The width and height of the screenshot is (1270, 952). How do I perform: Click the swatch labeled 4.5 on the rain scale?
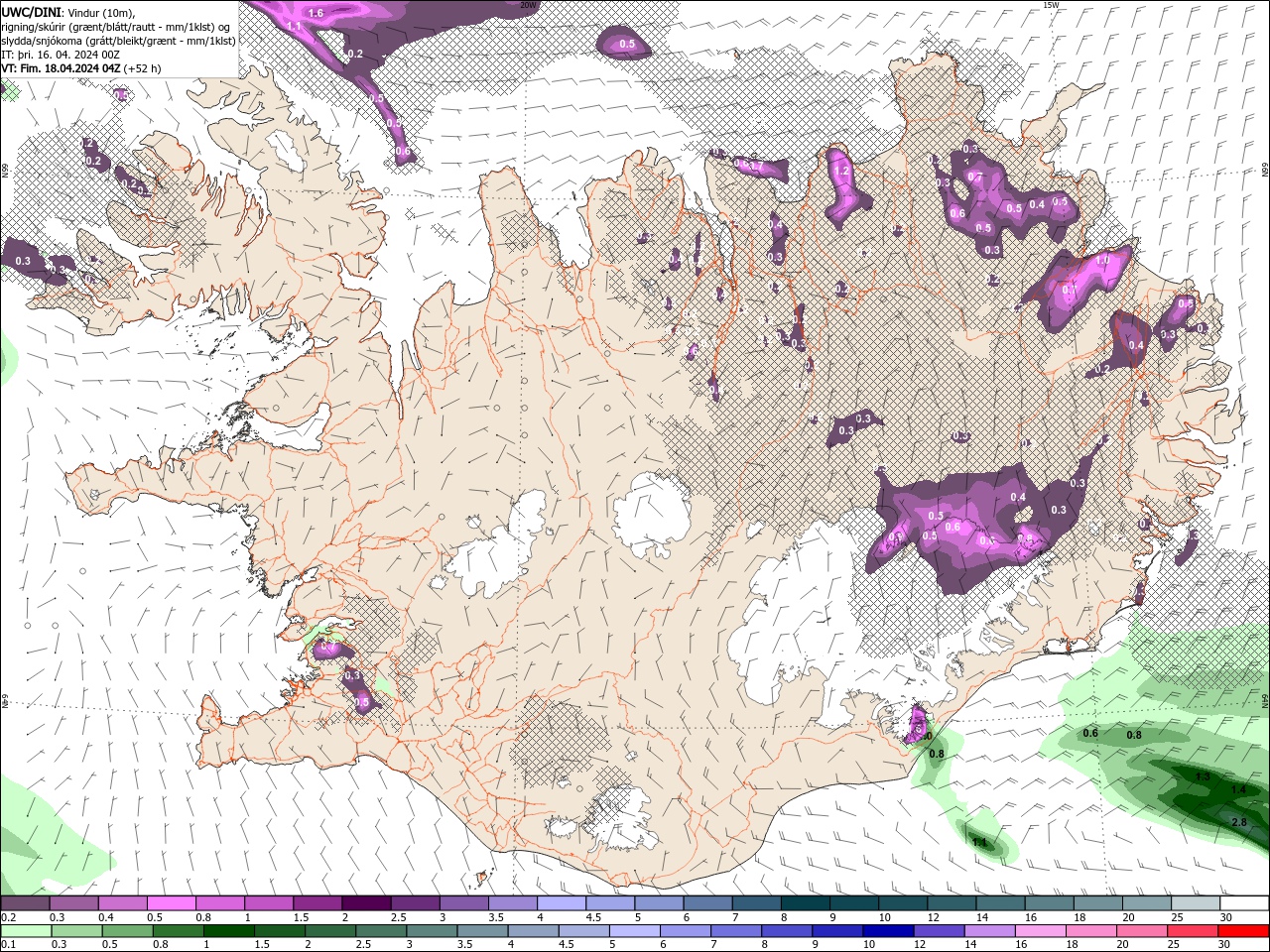584,931
